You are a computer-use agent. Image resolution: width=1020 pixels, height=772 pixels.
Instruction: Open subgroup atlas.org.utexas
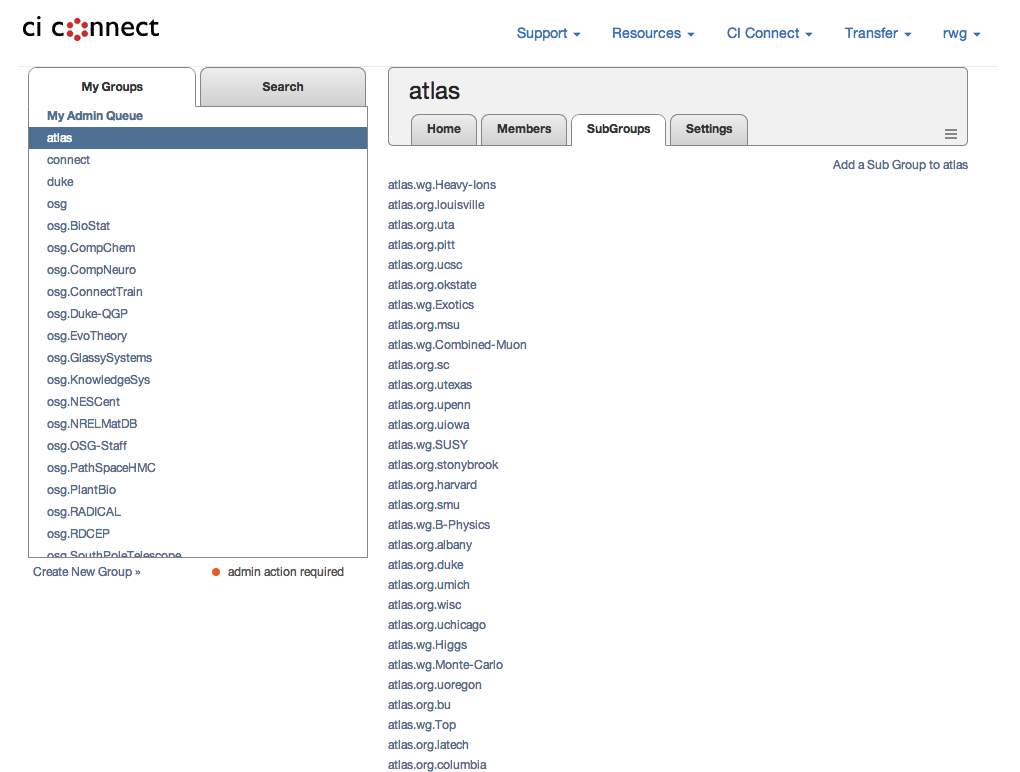[430, 385]
